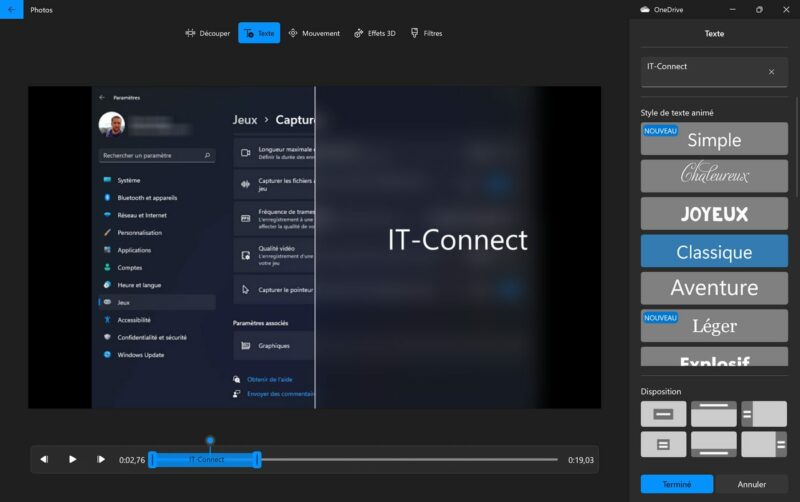800x502 pixels.
Task: Select the Aventure text style
Action: [714, 288]
